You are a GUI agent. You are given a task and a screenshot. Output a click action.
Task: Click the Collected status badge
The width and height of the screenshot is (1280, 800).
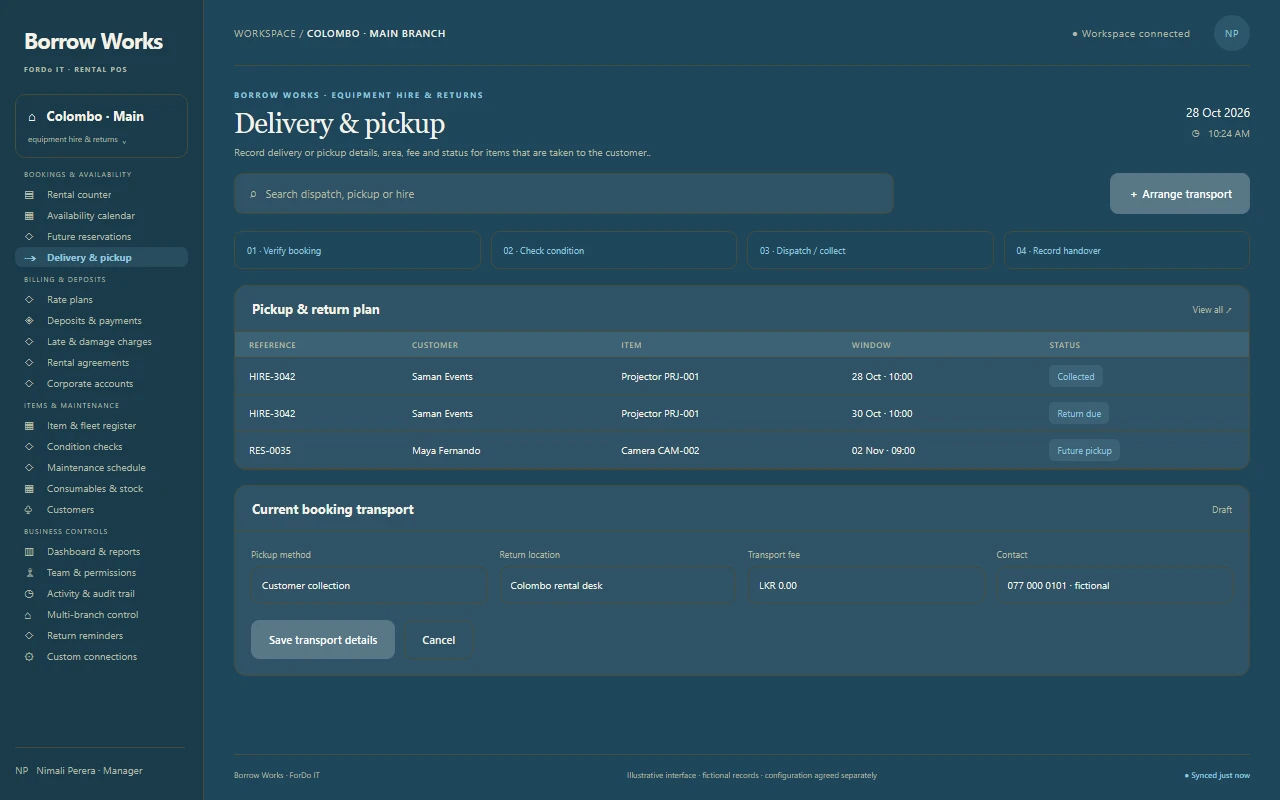pos(1076,377)
